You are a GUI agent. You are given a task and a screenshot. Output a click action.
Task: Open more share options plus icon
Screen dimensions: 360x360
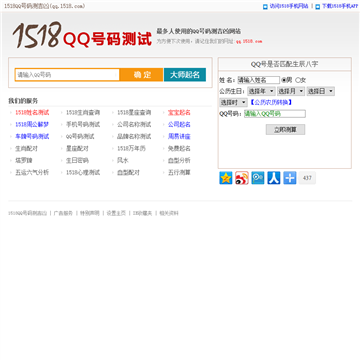290,178
